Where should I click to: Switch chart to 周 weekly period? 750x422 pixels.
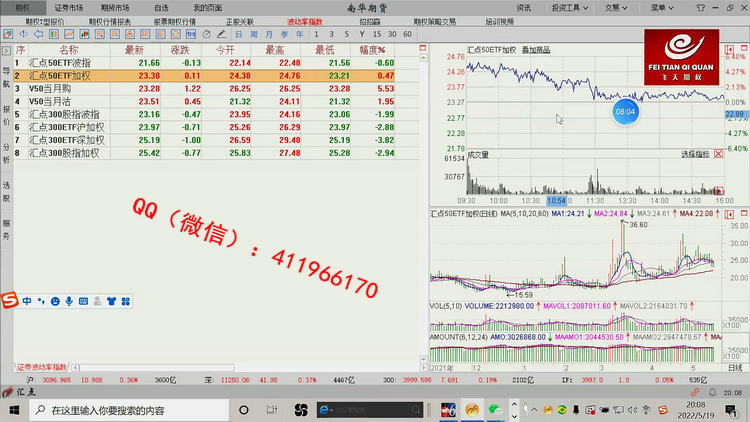tap(254, 34)
